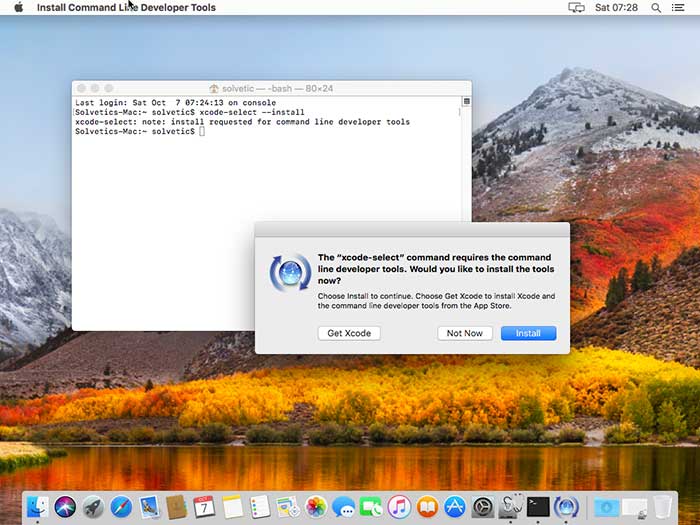Screen dimensions: 700x525
Task: Open Launchpad rocket icon
Action: tap(93, 507)
